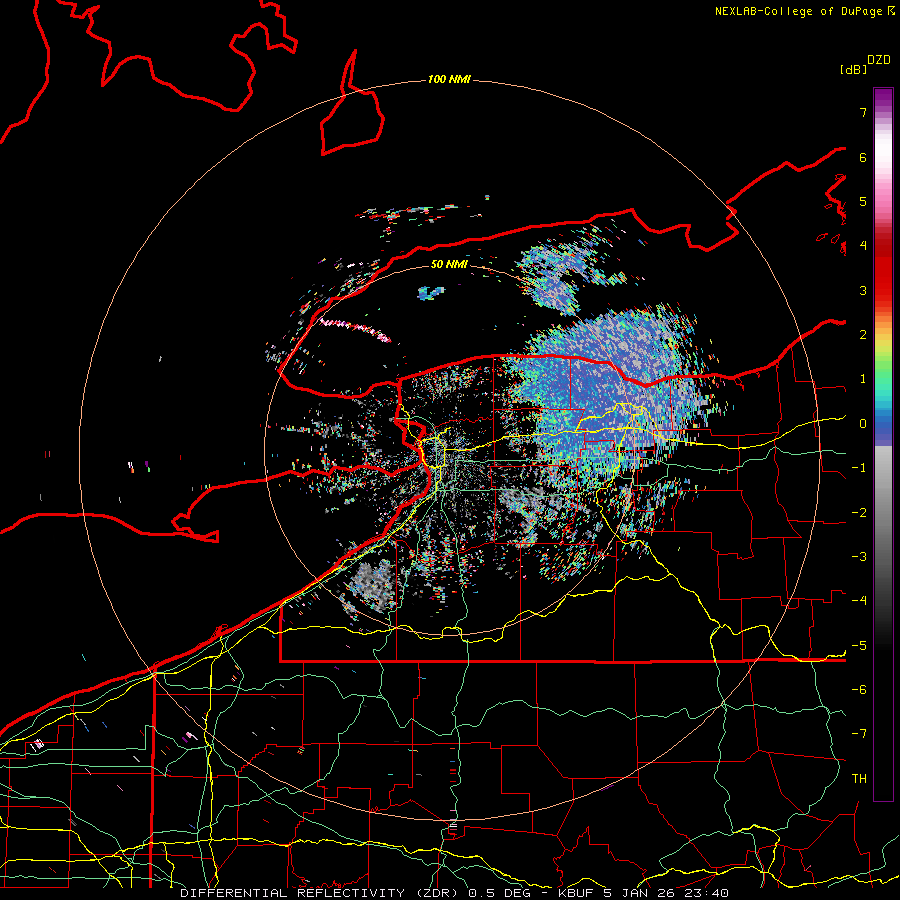Click the 5 JAN 26 scan date
The image size is (900, 900).
pyautogui.click(x=641, y=893)
